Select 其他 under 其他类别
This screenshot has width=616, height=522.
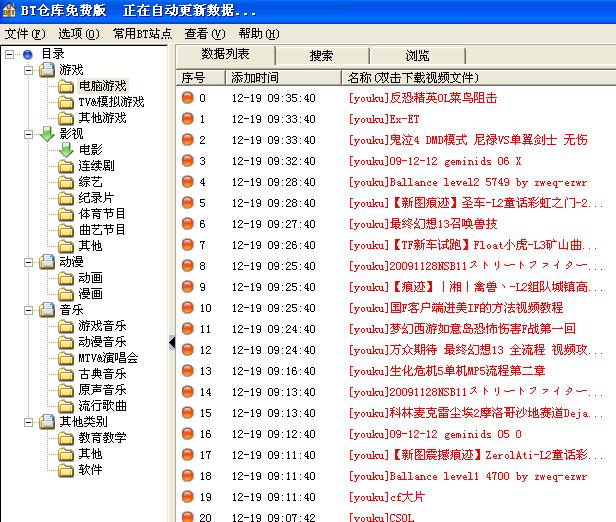[x=90, y=454]
